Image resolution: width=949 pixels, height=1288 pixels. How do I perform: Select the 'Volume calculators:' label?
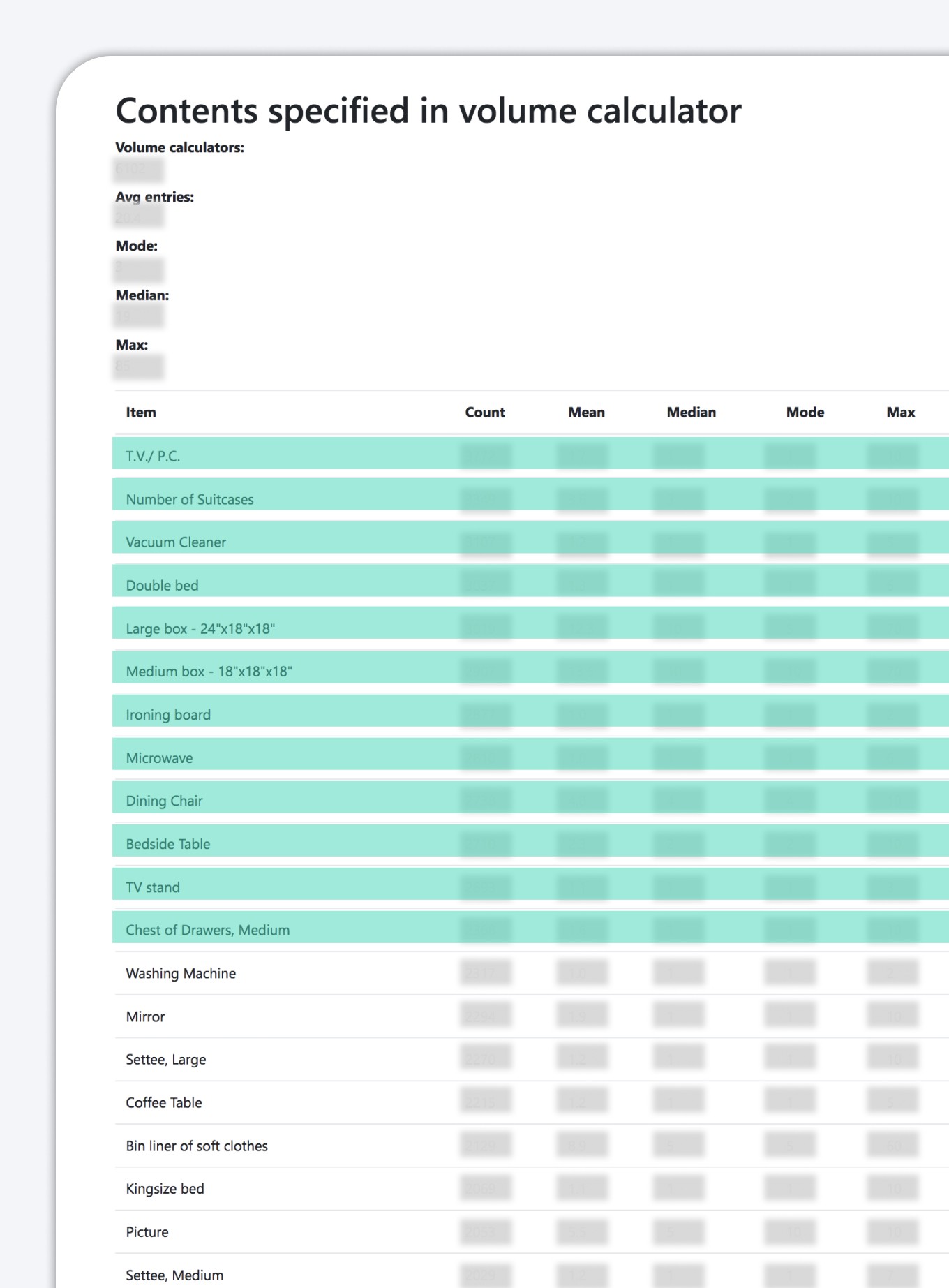coord(180,147)
